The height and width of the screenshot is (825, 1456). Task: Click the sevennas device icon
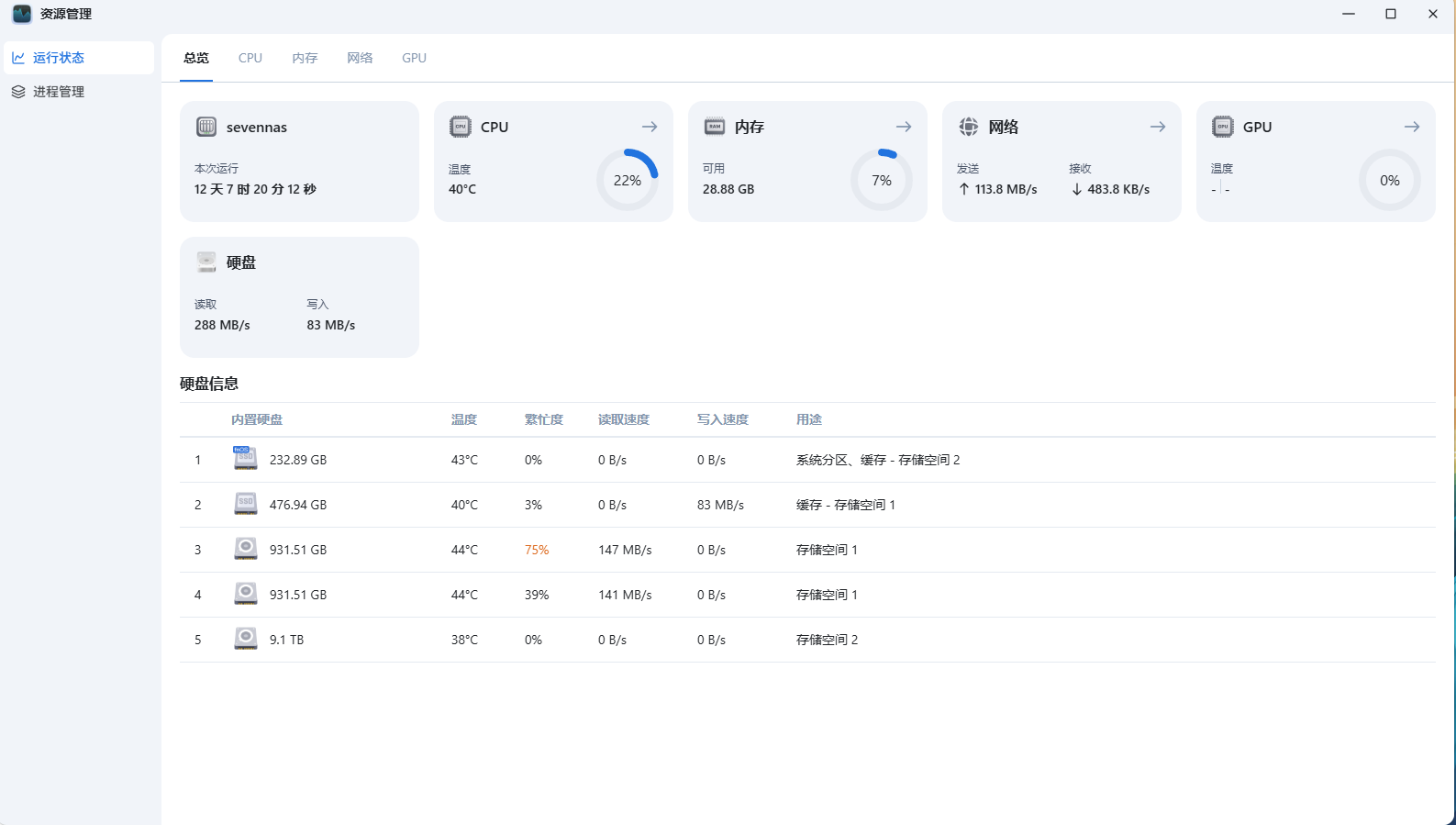click(206, 127)
